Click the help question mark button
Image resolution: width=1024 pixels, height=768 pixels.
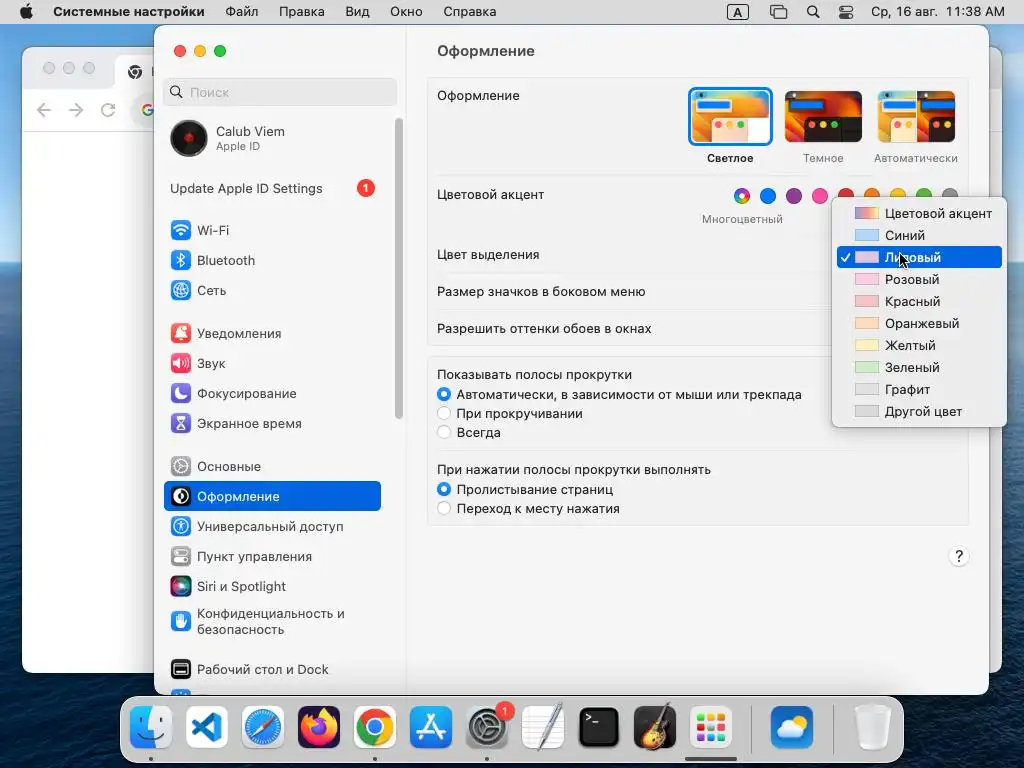959,556
